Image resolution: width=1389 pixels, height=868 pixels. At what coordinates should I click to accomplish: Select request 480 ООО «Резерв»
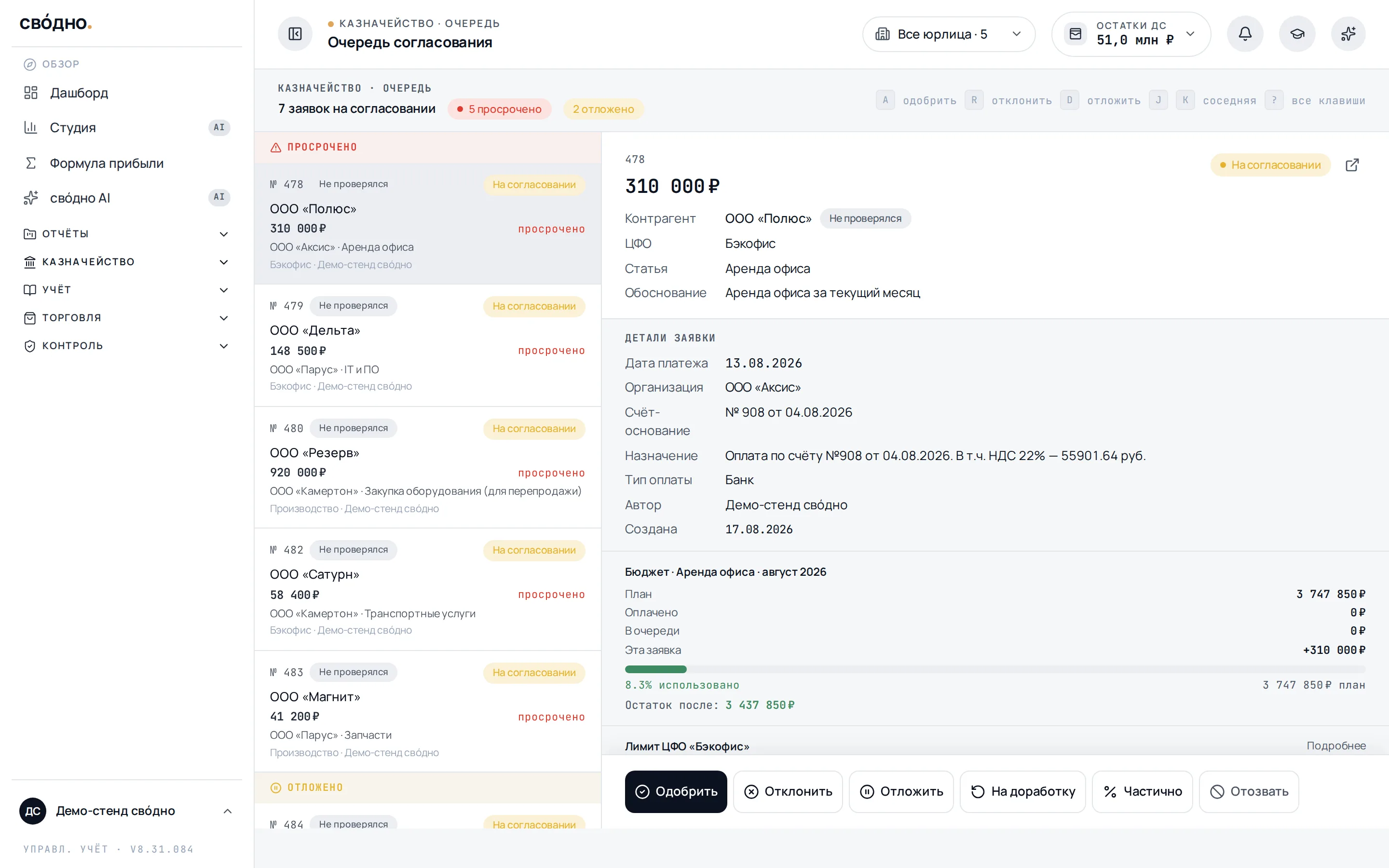[x=428, y=468]
